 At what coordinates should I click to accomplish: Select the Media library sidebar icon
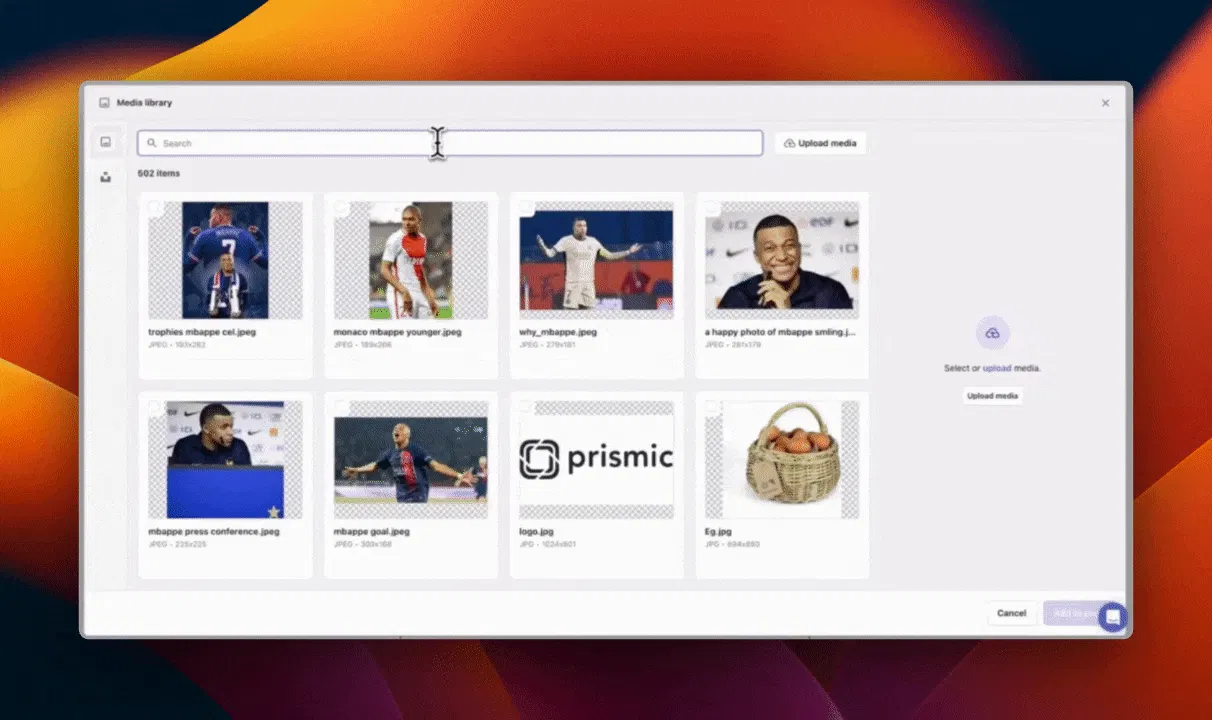[105, 142]
